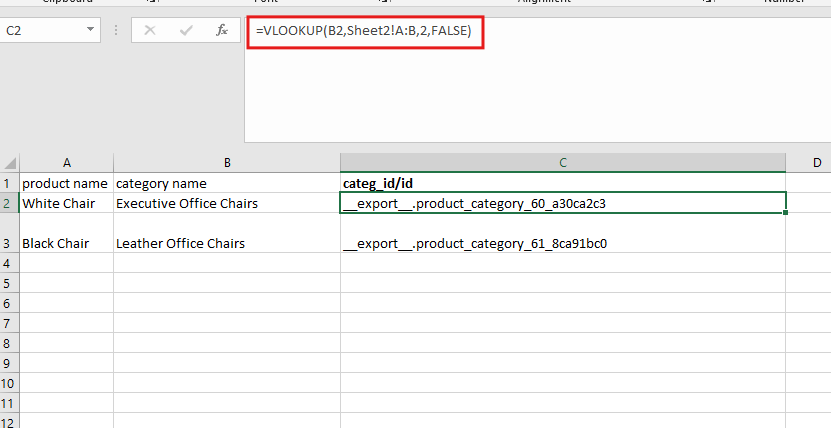Select column A header
831x428 pixels.
click(66, 162)
